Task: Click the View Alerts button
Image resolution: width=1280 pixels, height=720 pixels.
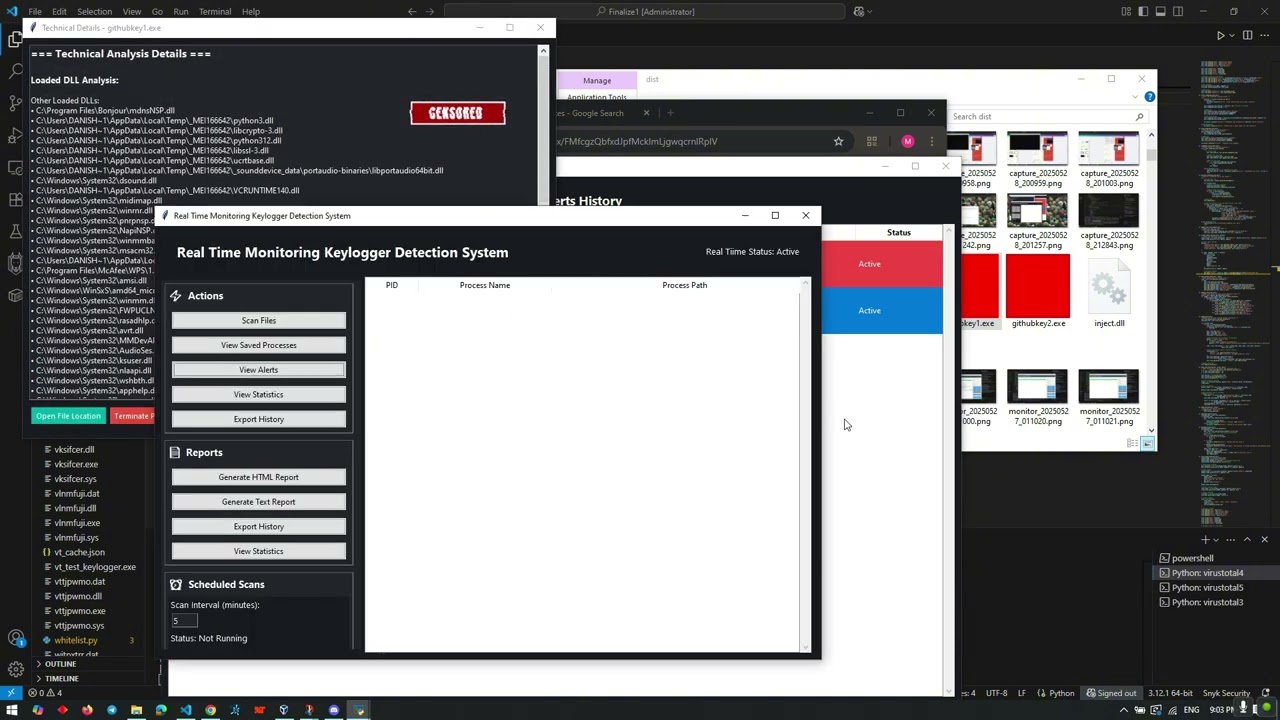Action: (259, 370)
